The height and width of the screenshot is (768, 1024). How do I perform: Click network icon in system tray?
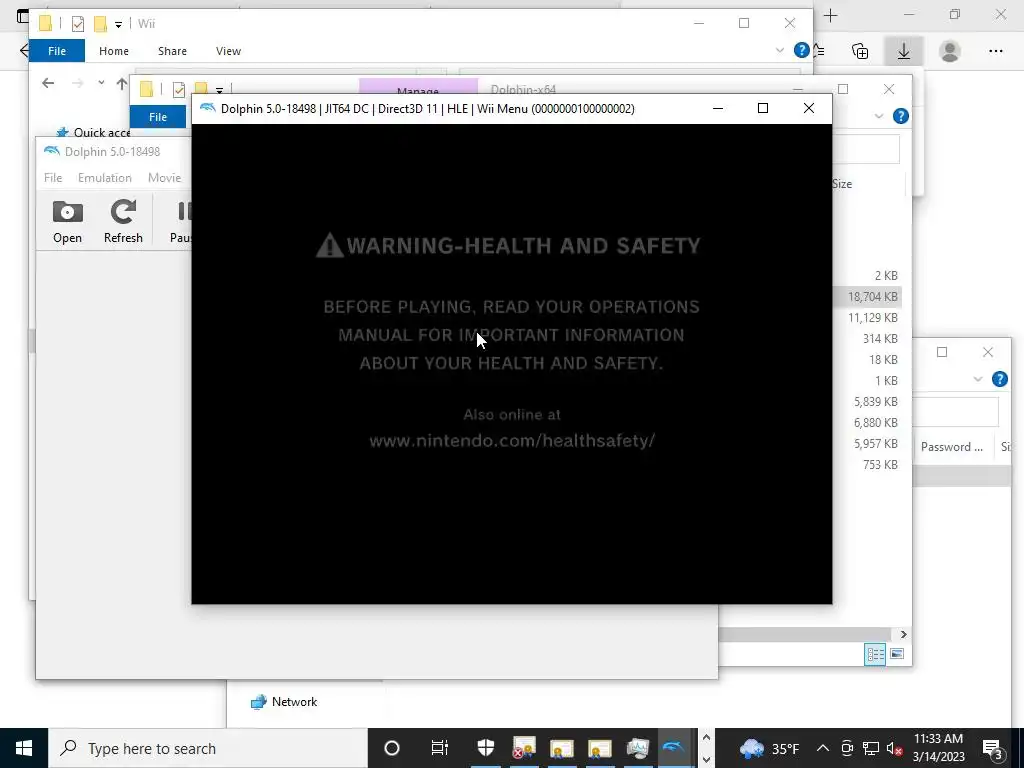pyautogui.click(x=871, y=748)
